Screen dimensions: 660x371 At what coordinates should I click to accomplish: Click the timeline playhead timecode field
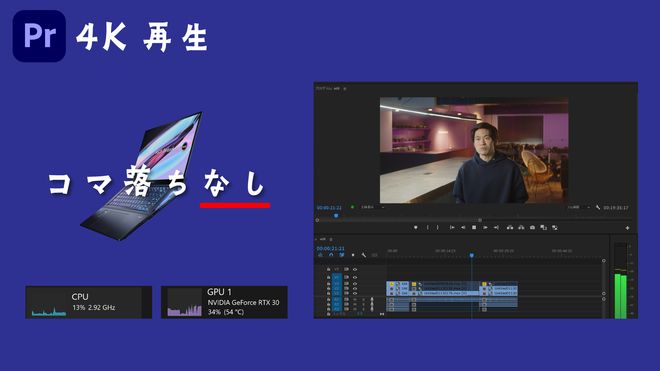coord(330,248)
